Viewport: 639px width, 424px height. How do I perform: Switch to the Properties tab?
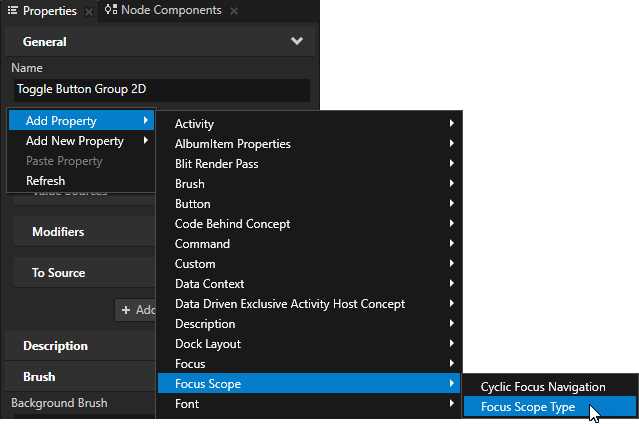pos(50,11)
